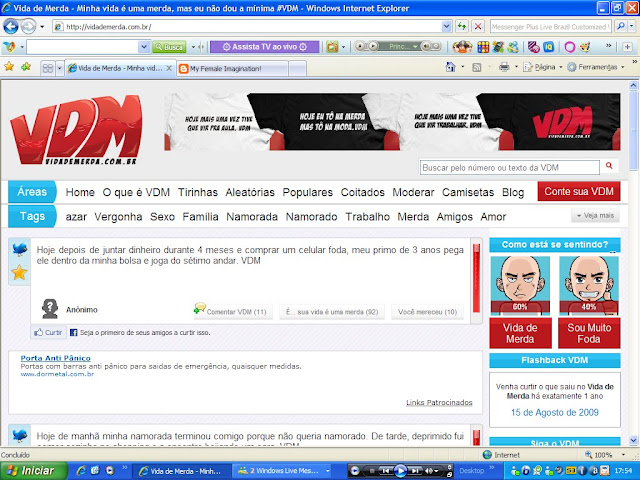Image resolution: width=640 pixels, height=480 pixels.
Task: Expand the recent pages dropdown next to Forward
Action: (x=42, y=27)
